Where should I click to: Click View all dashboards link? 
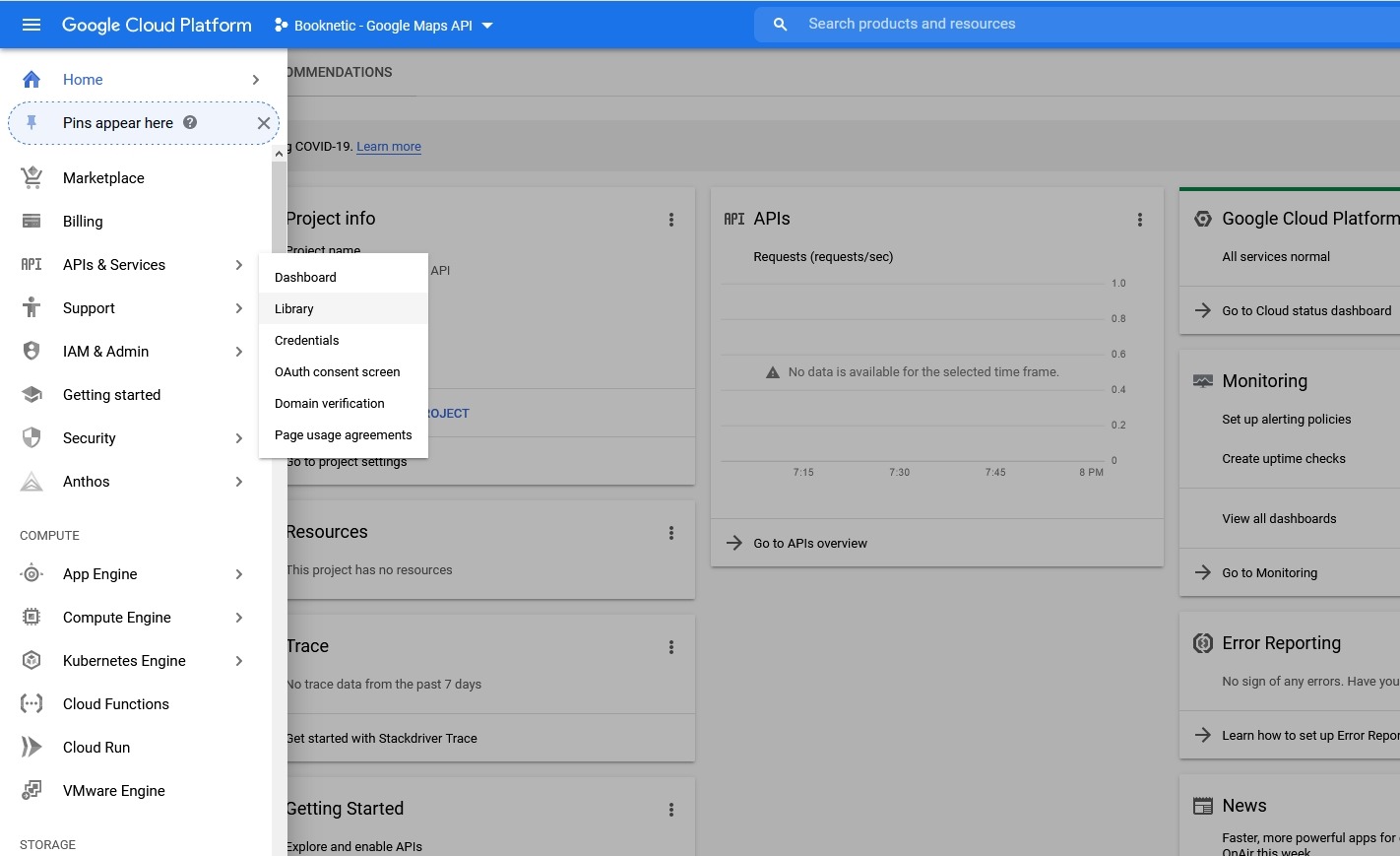point(1279,518)
